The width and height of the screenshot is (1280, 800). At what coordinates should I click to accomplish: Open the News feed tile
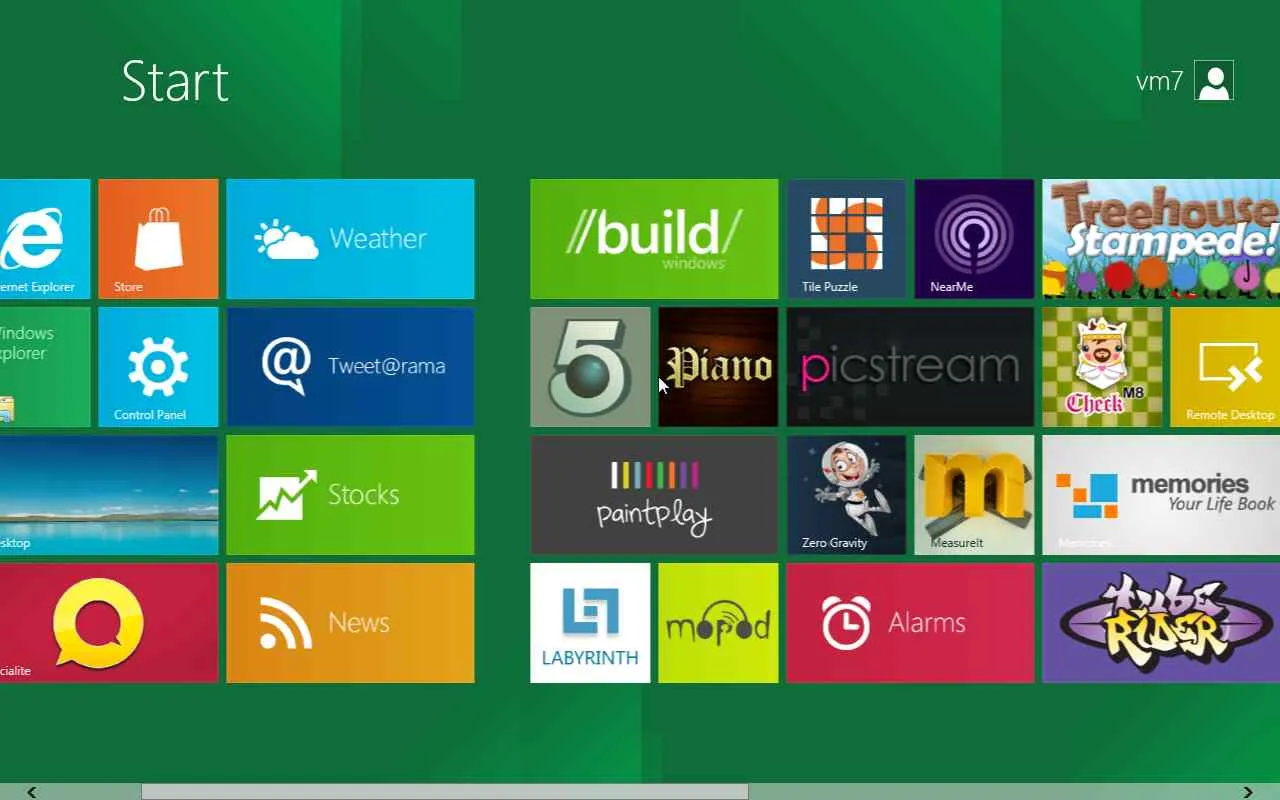pyautogui.click(x=350, y=623)
